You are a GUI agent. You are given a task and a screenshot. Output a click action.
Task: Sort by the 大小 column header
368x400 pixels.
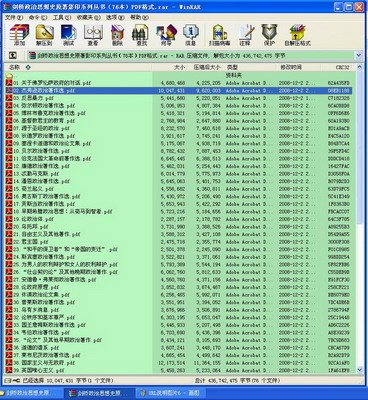point(170,67)
